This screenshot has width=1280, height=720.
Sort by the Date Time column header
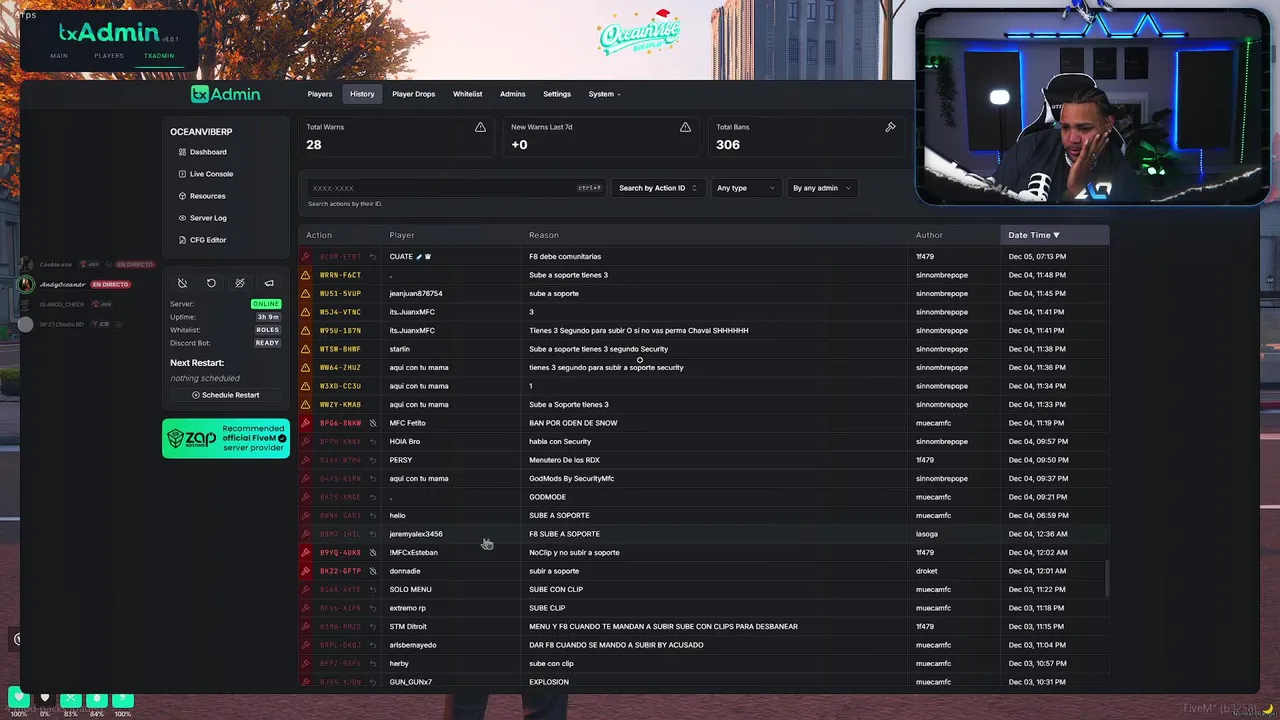pos(1054,235)
